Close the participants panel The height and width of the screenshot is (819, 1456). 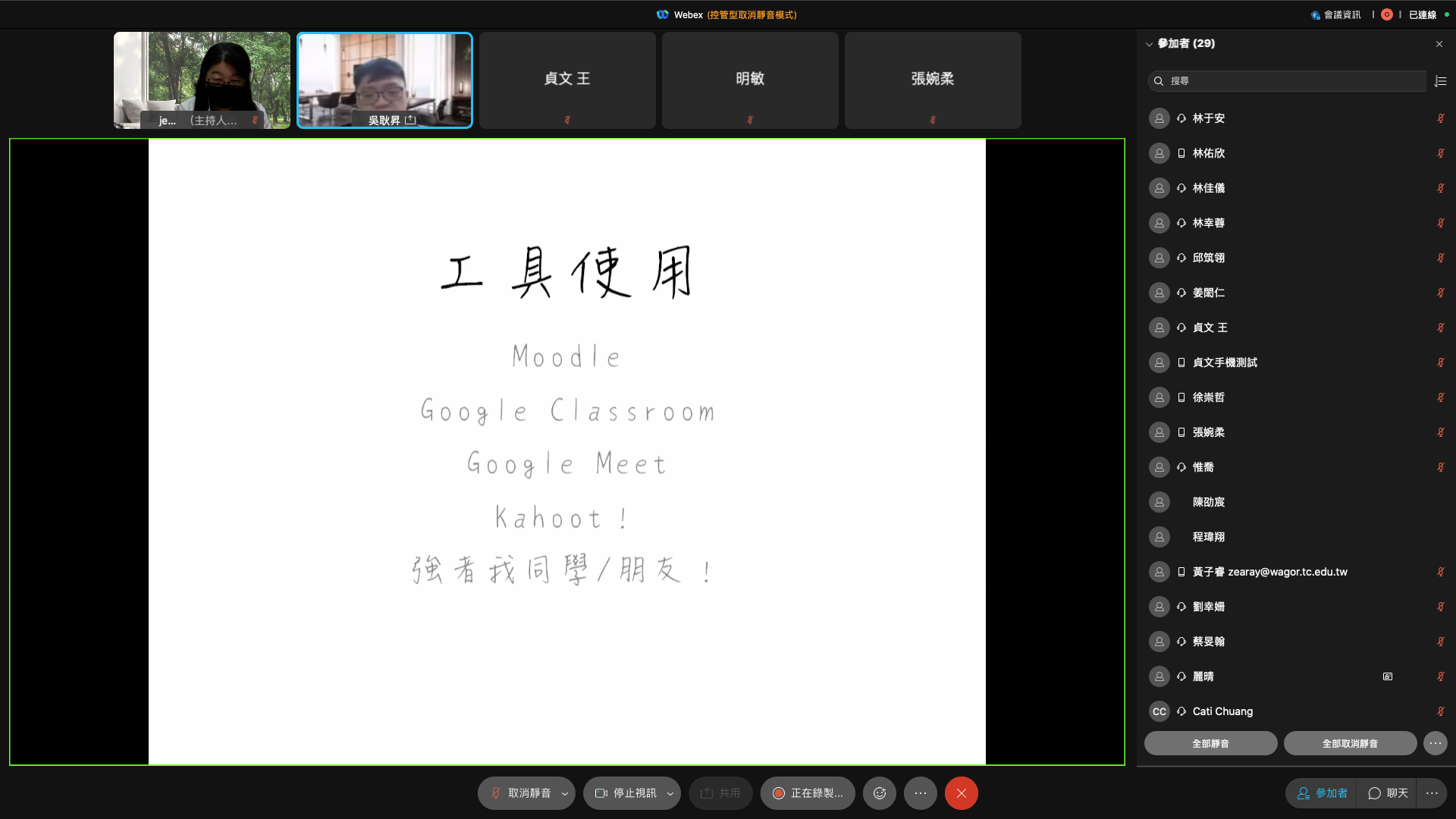(x=1439, y=44)
